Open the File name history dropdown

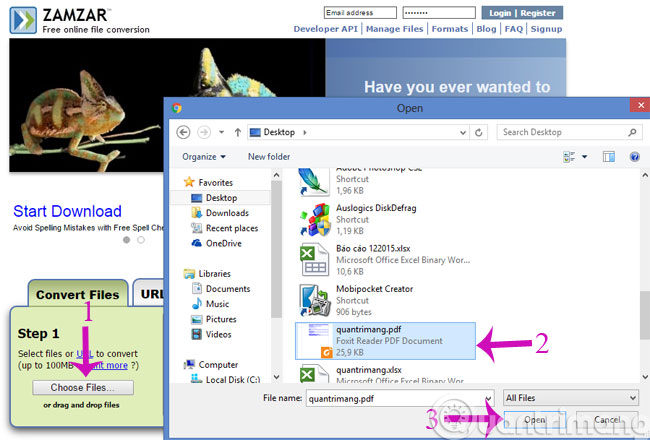(489, 399)
